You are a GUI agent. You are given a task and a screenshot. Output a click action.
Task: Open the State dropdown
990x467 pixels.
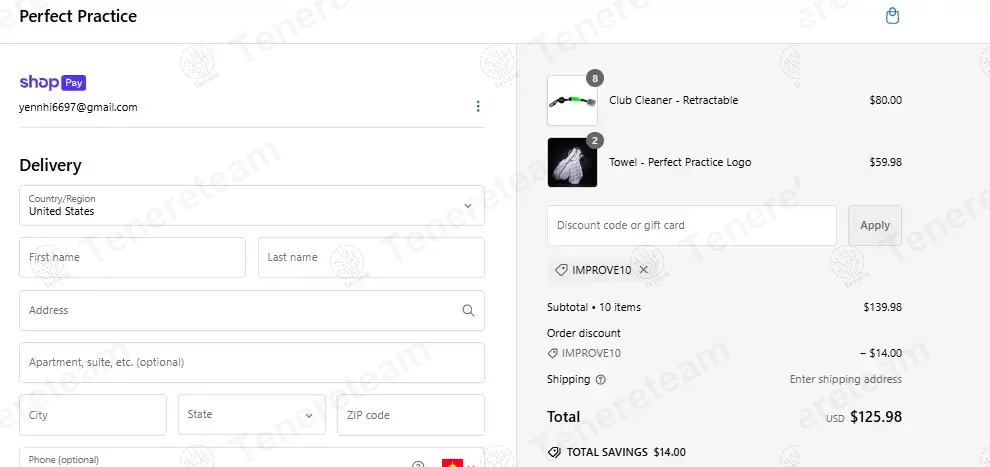tap(252, 415)
